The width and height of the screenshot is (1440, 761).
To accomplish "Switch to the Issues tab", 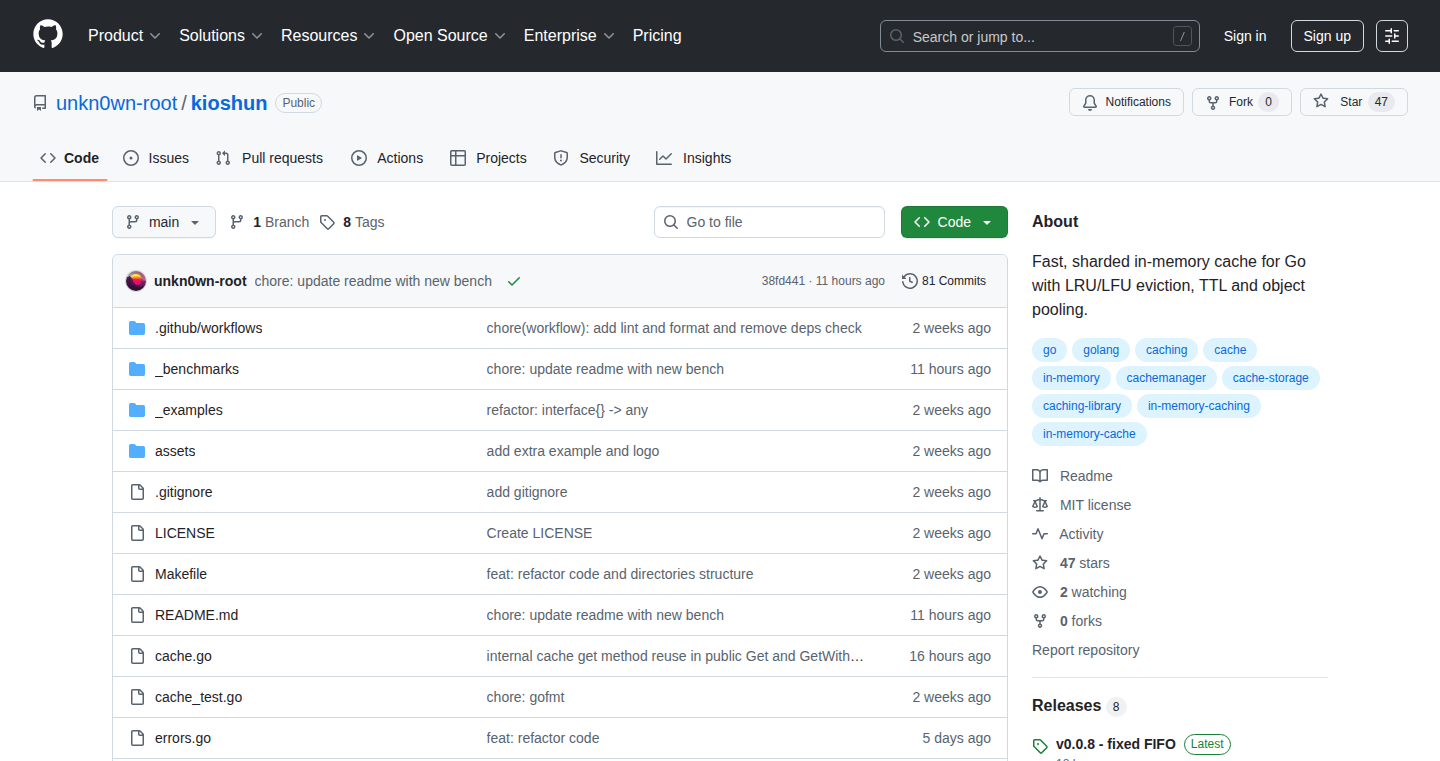I will (156, 158).
